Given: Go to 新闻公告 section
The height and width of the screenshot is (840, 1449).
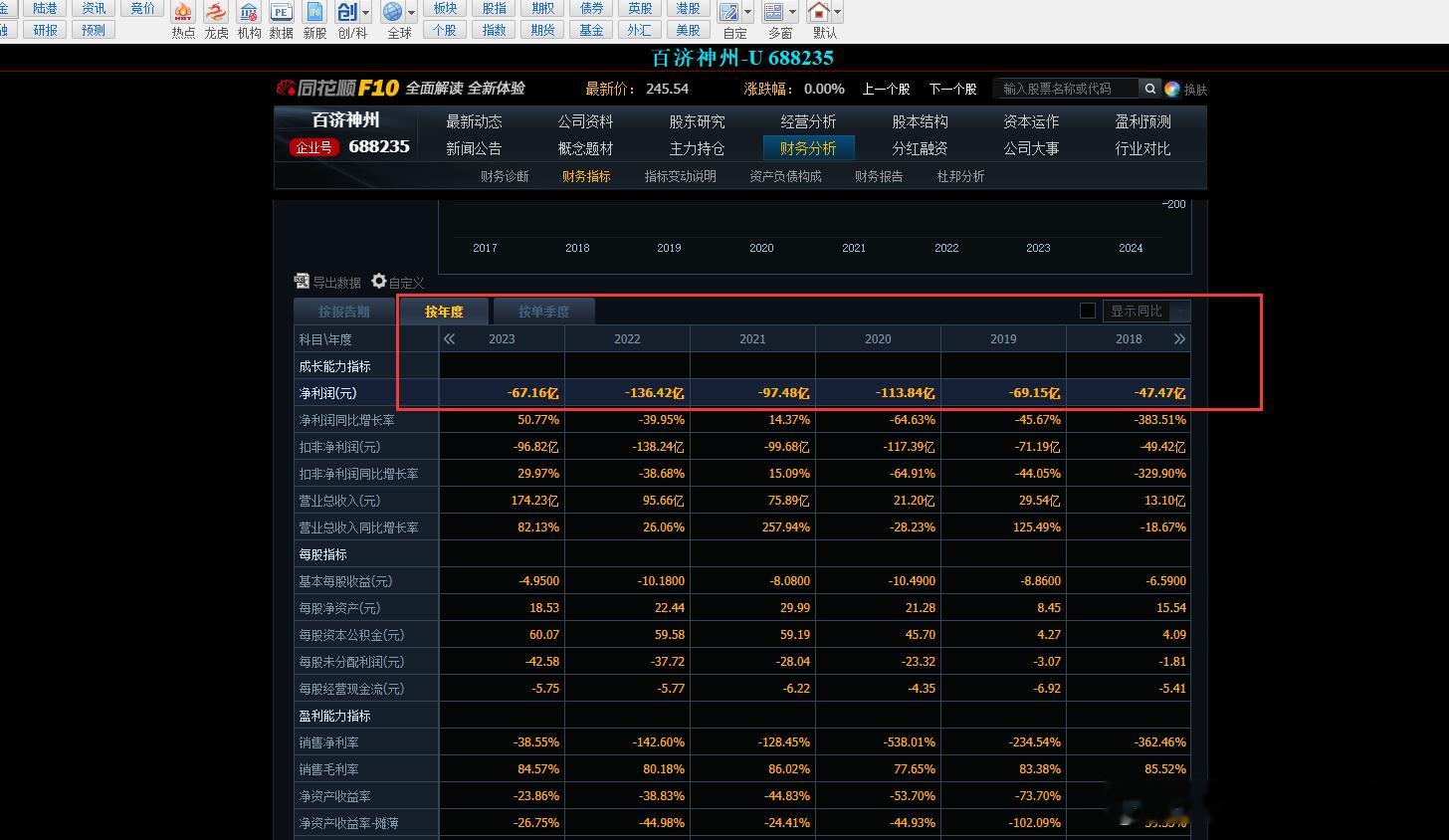Looking at the screenshot, I should [x=474, y=148].
